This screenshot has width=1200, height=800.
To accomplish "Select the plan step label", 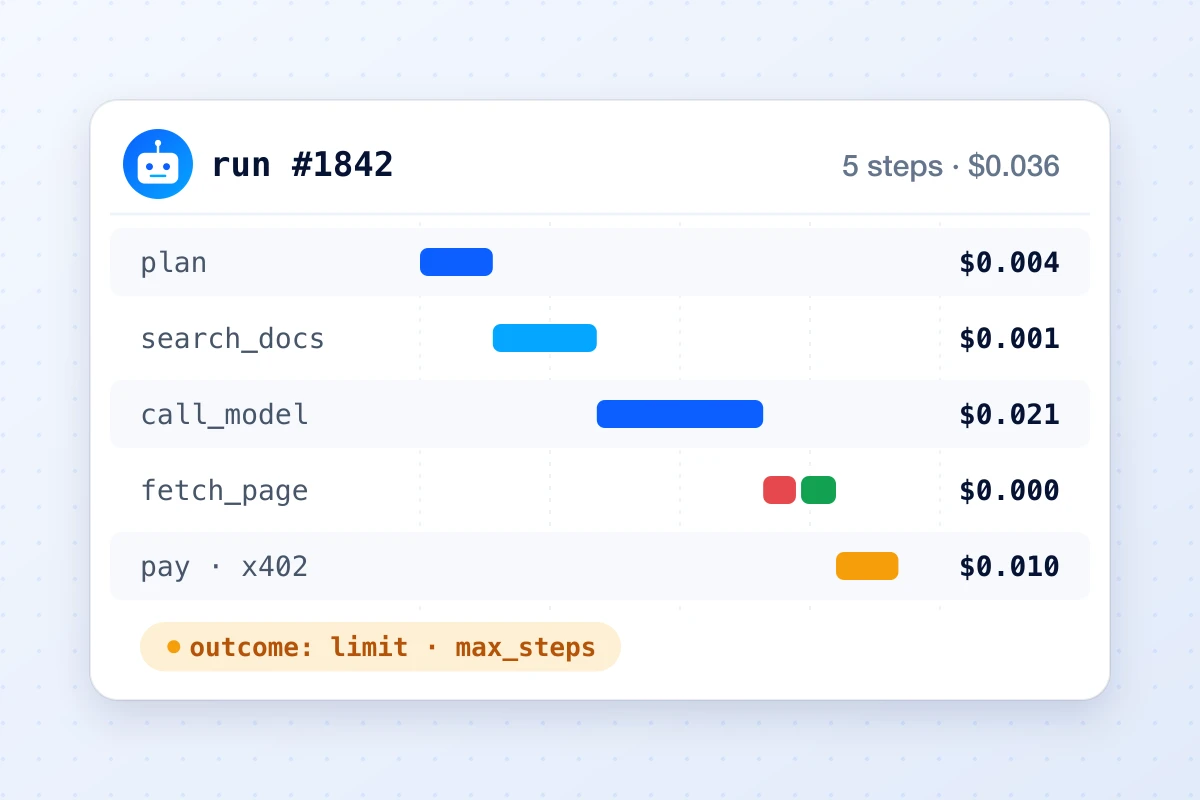I will 174,263.
